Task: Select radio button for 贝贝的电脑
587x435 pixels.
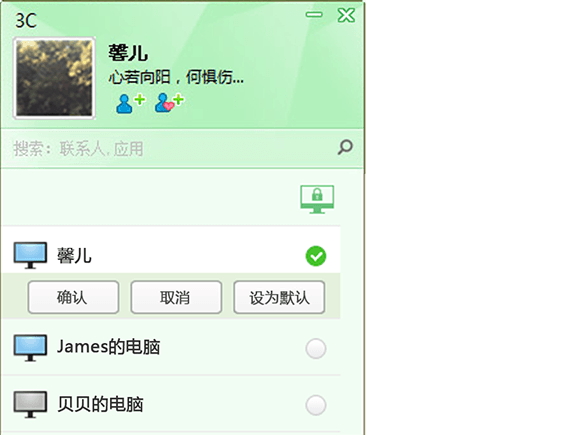Action: pos(316,405)
